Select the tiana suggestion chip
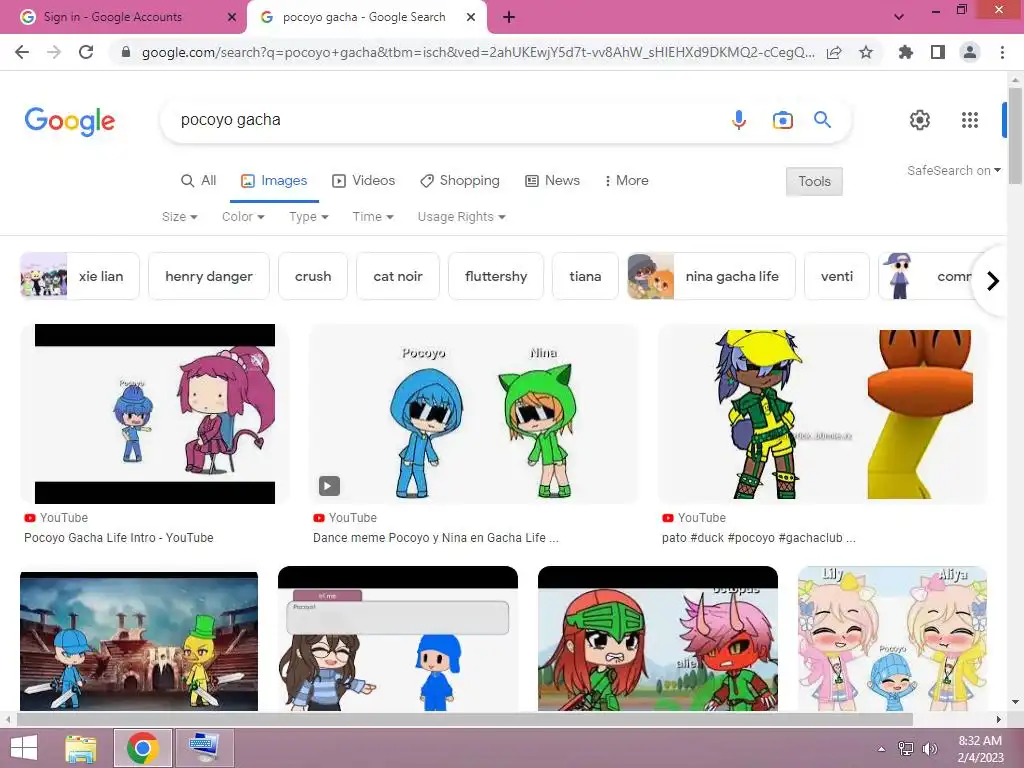 (585, 276)
